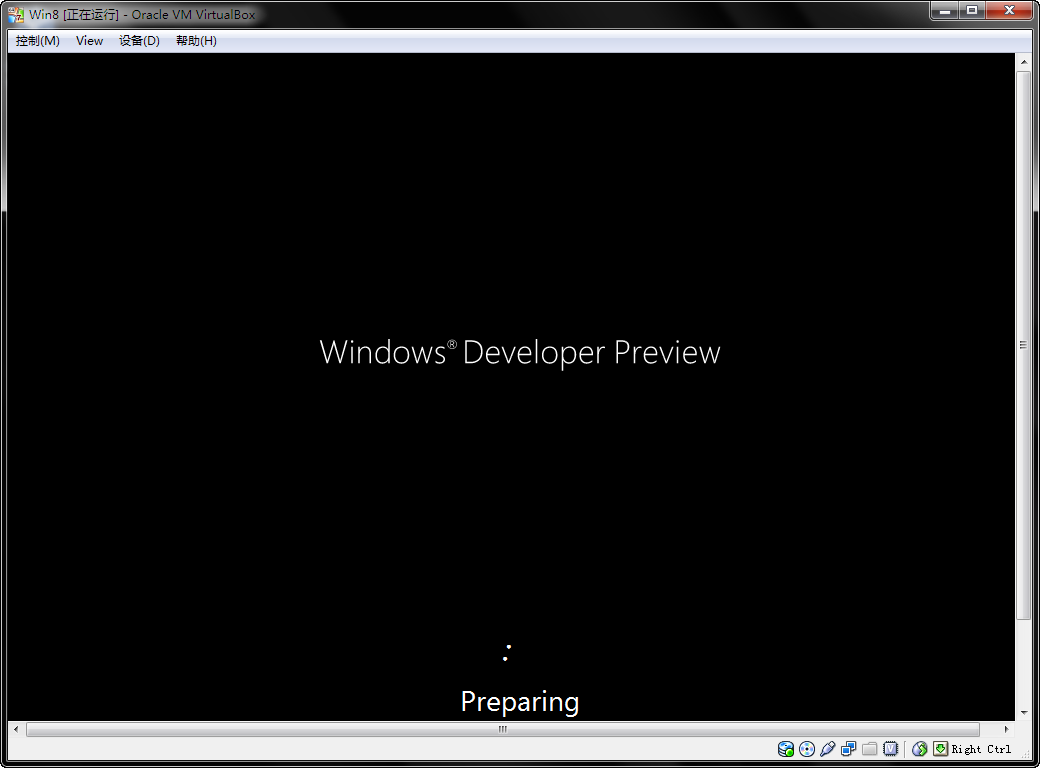Click the vertical scrollbar down arrow
Image resolution: width=1040 pixels, height=768 pixels.
point(1023,713)
